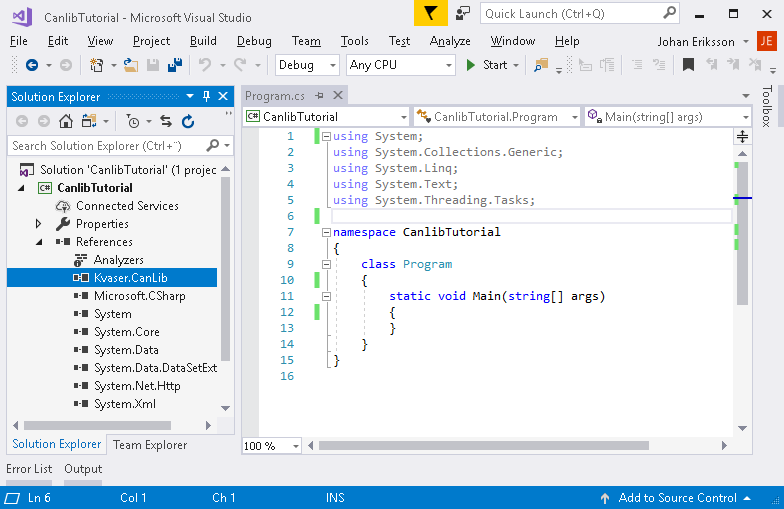
Task: Collapse the CanlibTutorial project node
Action: coord(21,188)
